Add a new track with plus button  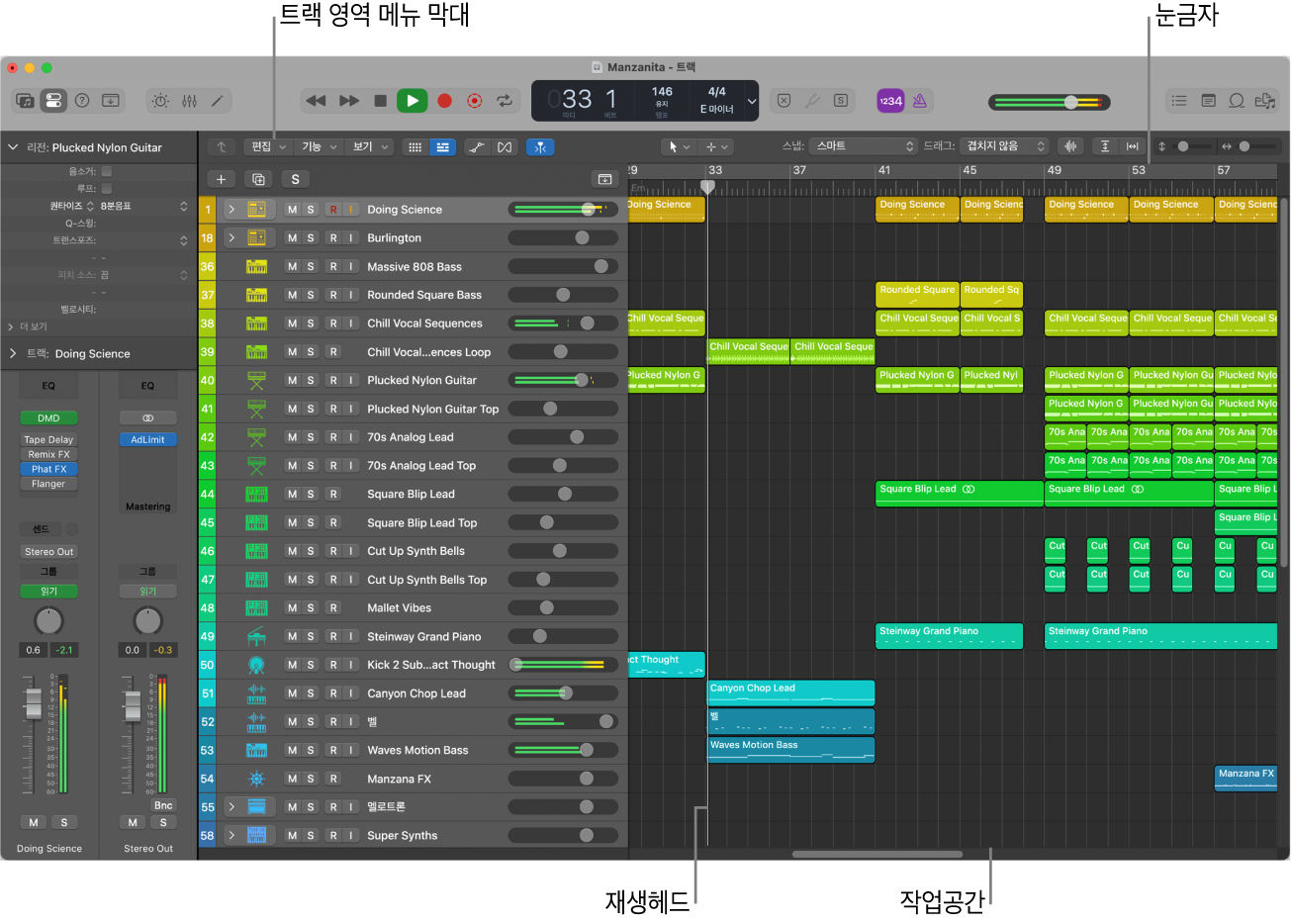[x=221, y=179]
